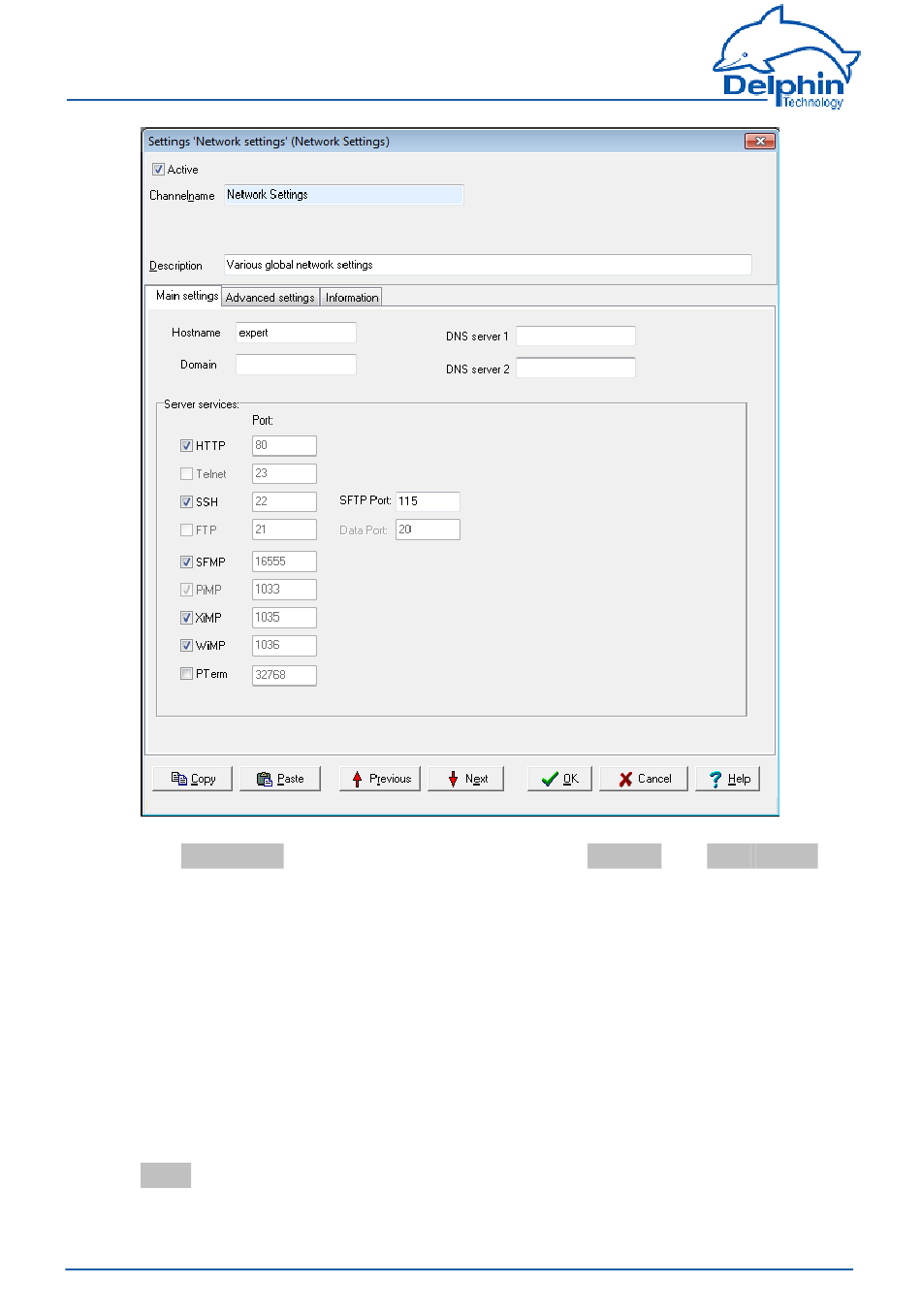Click the Copy button's documents icon

coord(178,779)
